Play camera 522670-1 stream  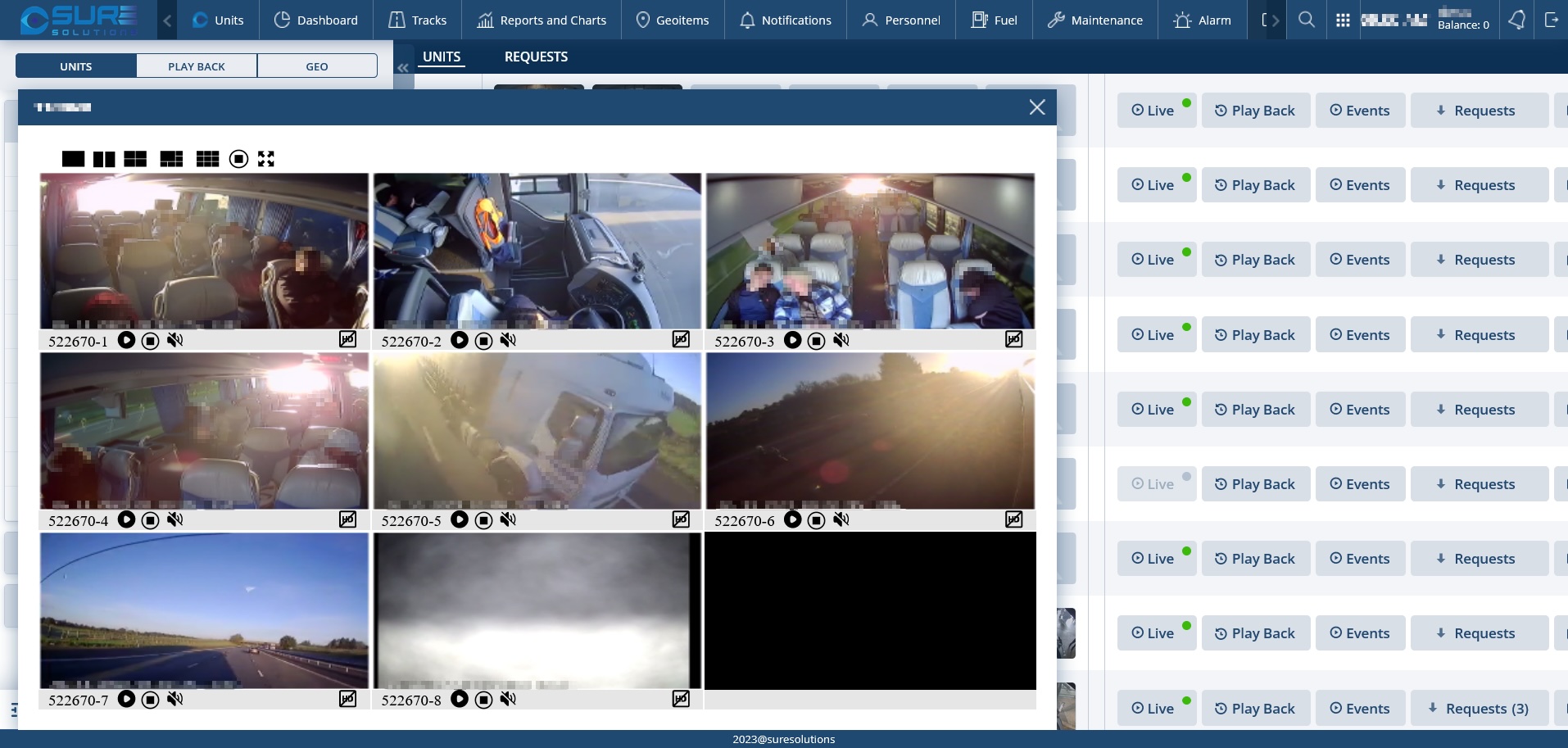[126, 340]
